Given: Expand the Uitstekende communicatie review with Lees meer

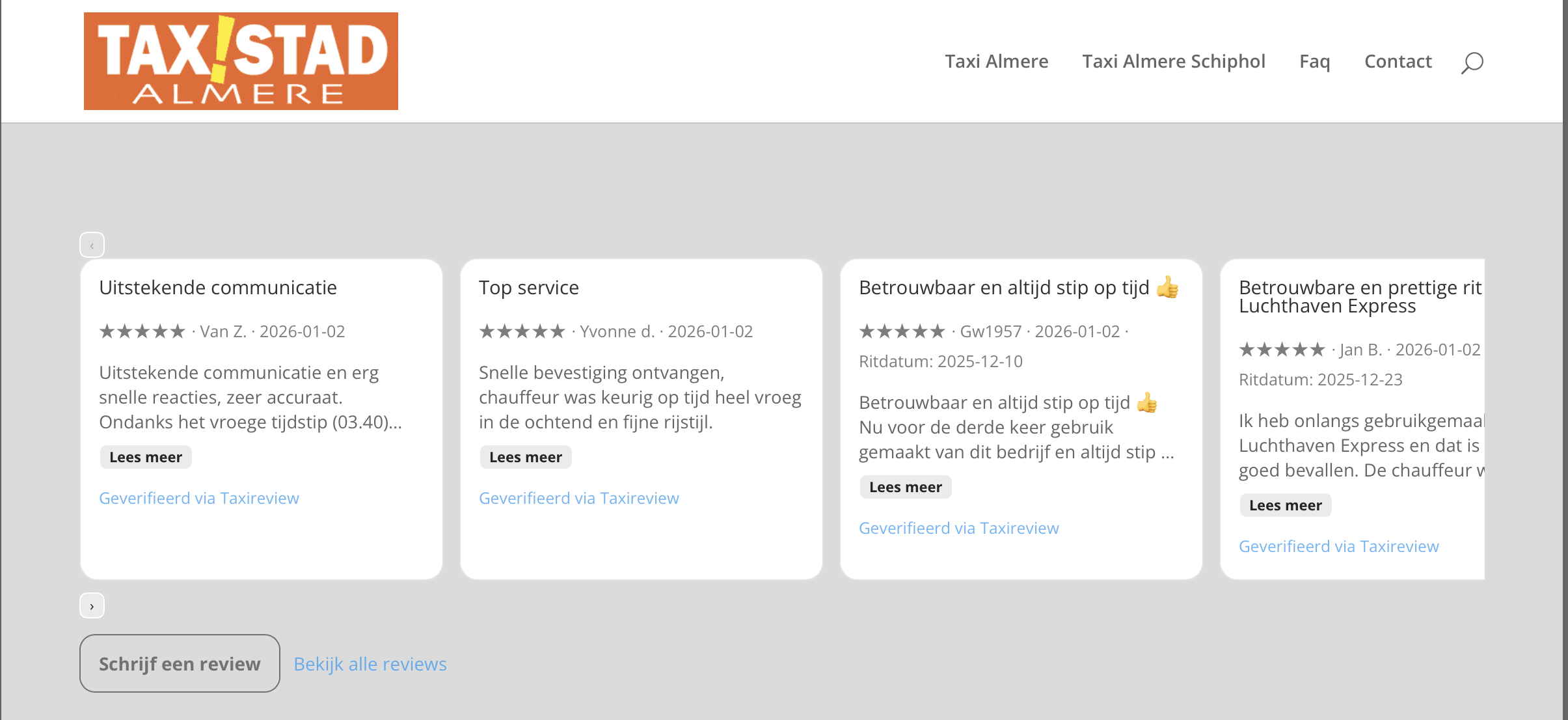Looking at the screenshot, I should [146, 457].
